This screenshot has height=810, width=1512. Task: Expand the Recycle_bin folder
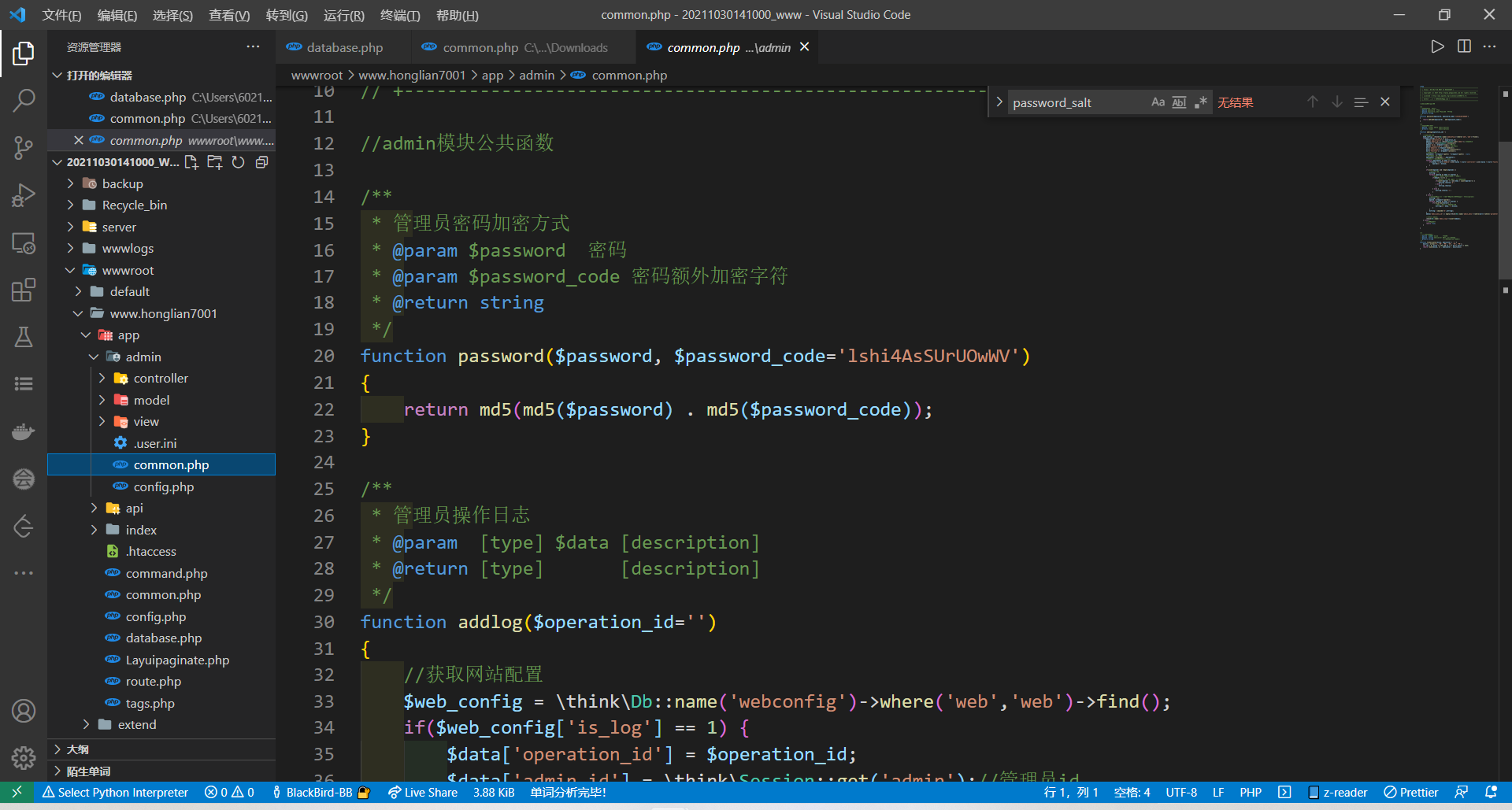70,205
